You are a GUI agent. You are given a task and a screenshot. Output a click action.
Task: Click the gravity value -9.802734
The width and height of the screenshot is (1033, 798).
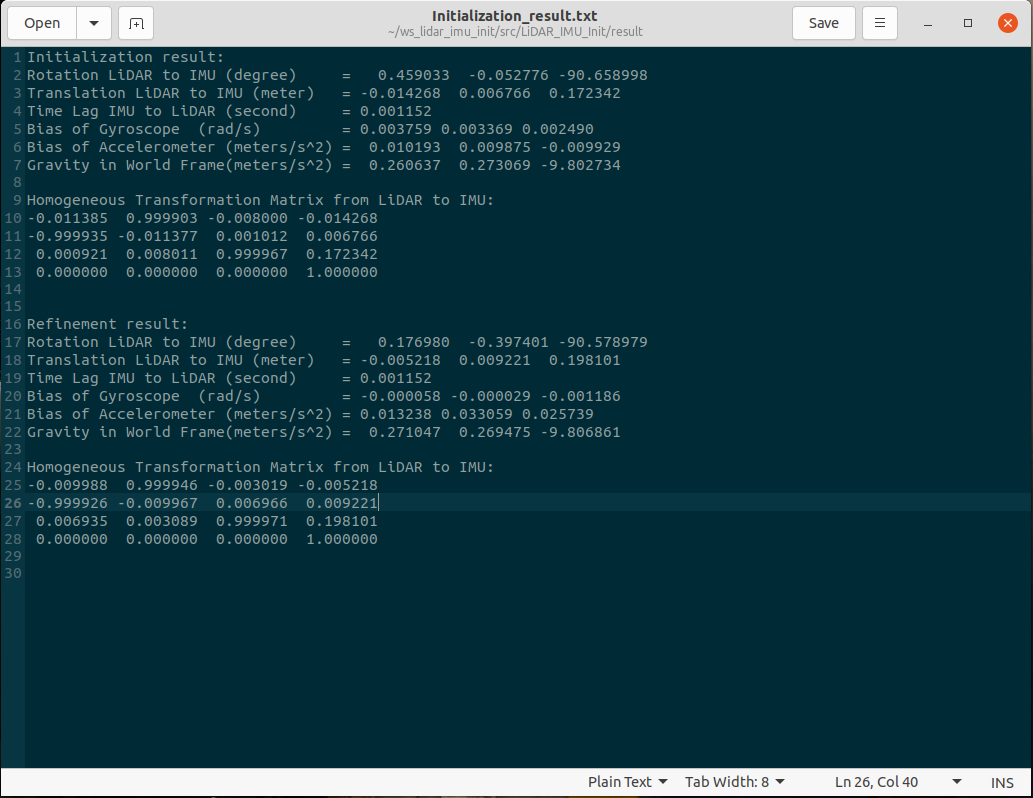pos(580,165)
